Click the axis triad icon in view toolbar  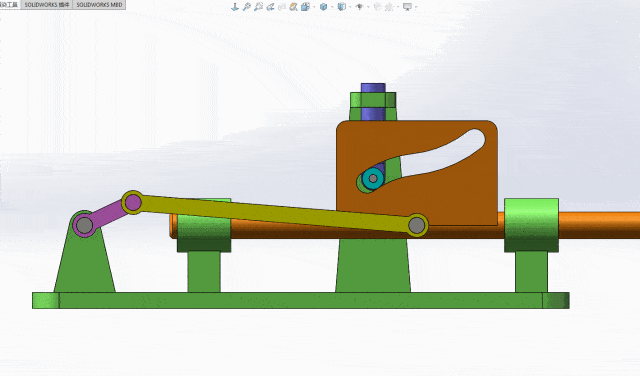[235, 7]
